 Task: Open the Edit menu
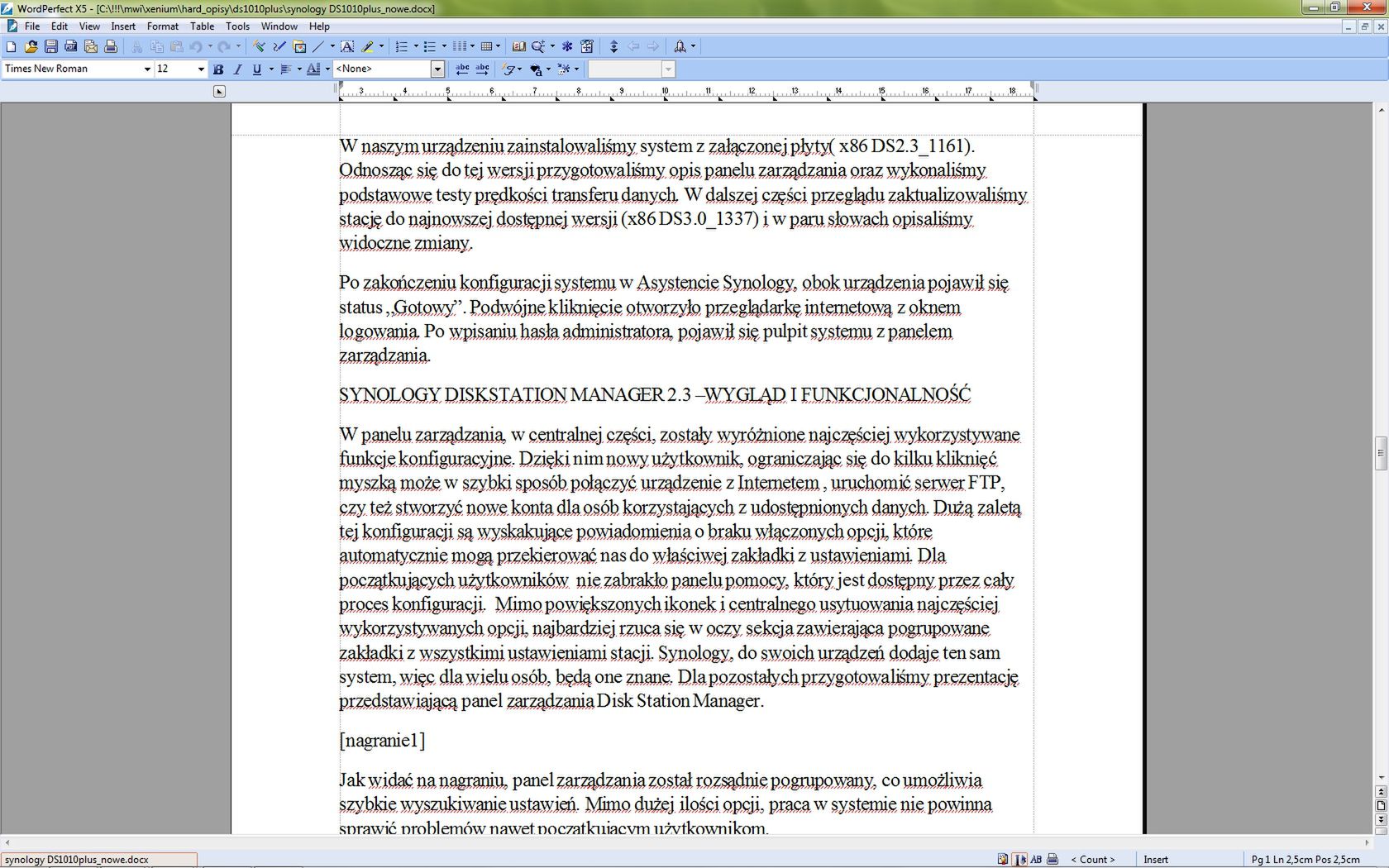pos(60,26)
